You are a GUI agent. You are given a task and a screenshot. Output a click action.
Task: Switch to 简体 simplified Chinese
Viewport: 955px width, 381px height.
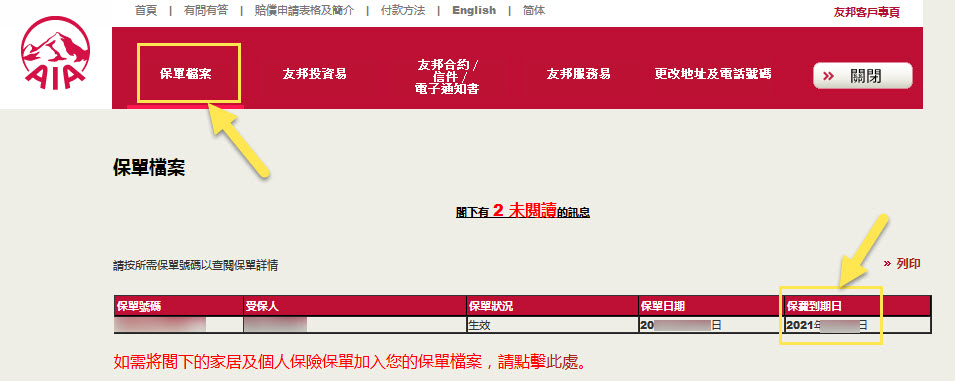point(534,10)
